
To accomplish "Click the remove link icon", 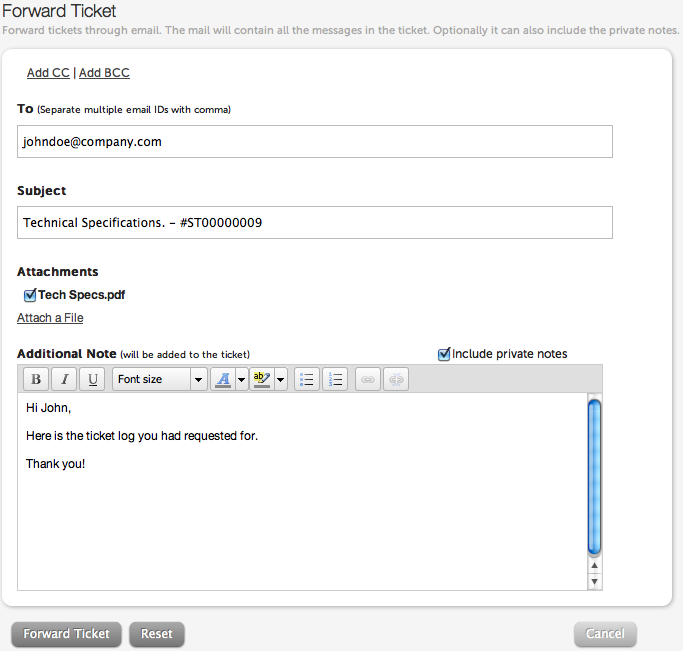I will click(396, 380).
